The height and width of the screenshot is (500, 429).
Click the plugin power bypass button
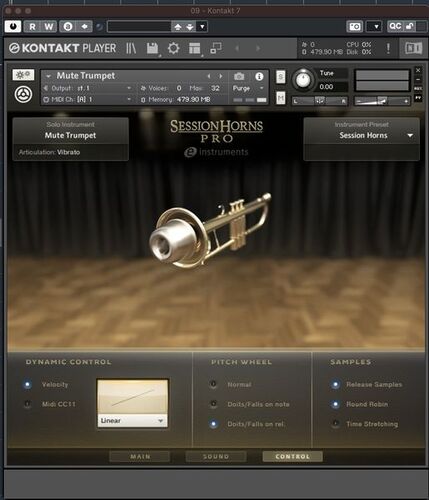tap(13, 26)
